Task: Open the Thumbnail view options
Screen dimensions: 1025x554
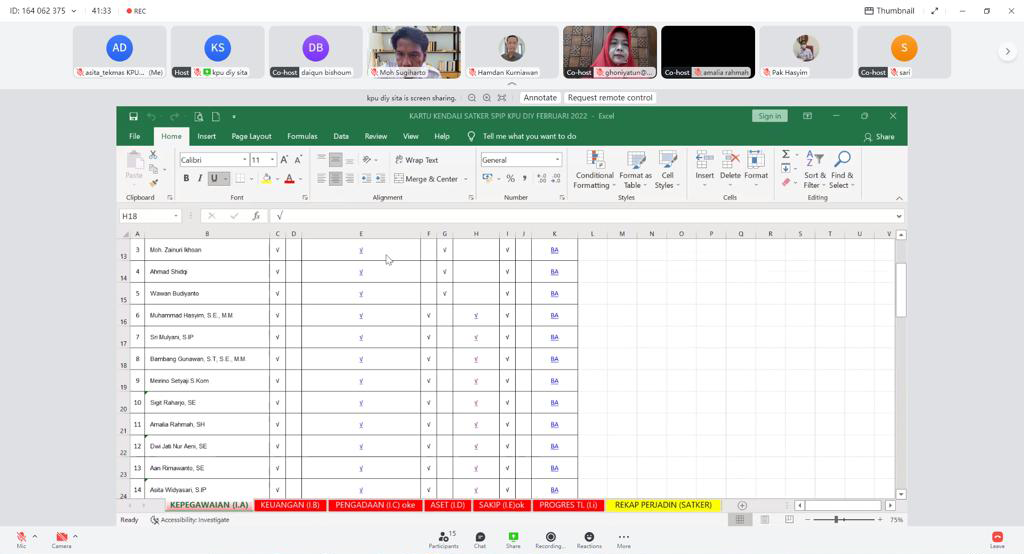Action: (889, 11)
